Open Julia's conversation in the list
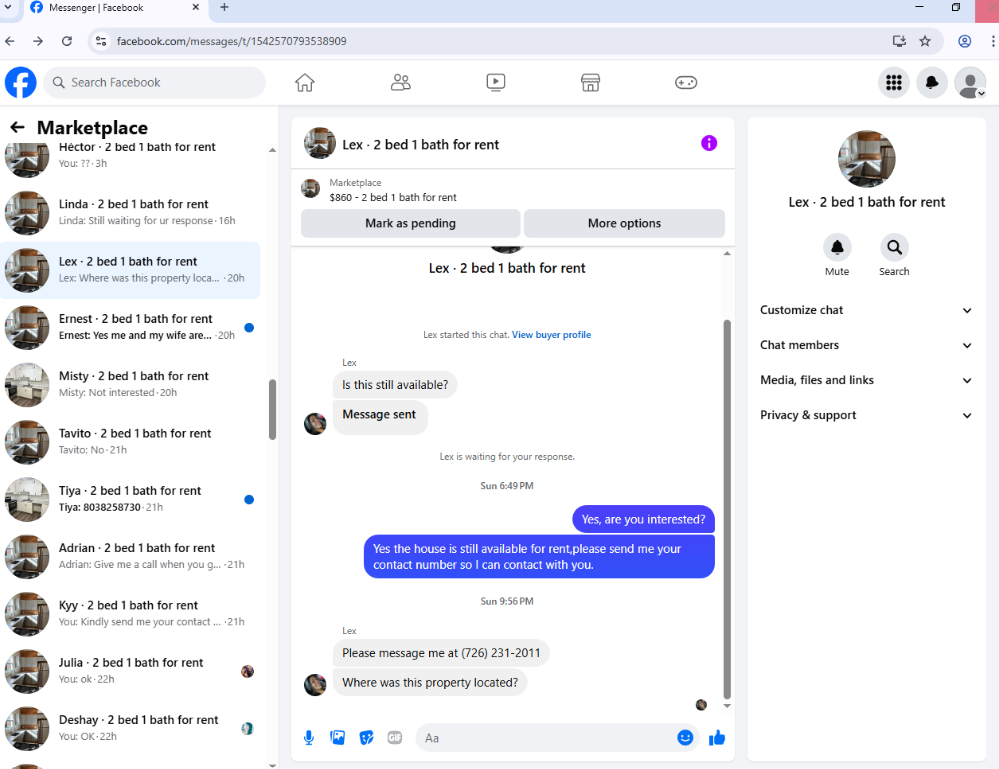Image resolution: width=999 pixels, height=769 pixels. point(131,672)
